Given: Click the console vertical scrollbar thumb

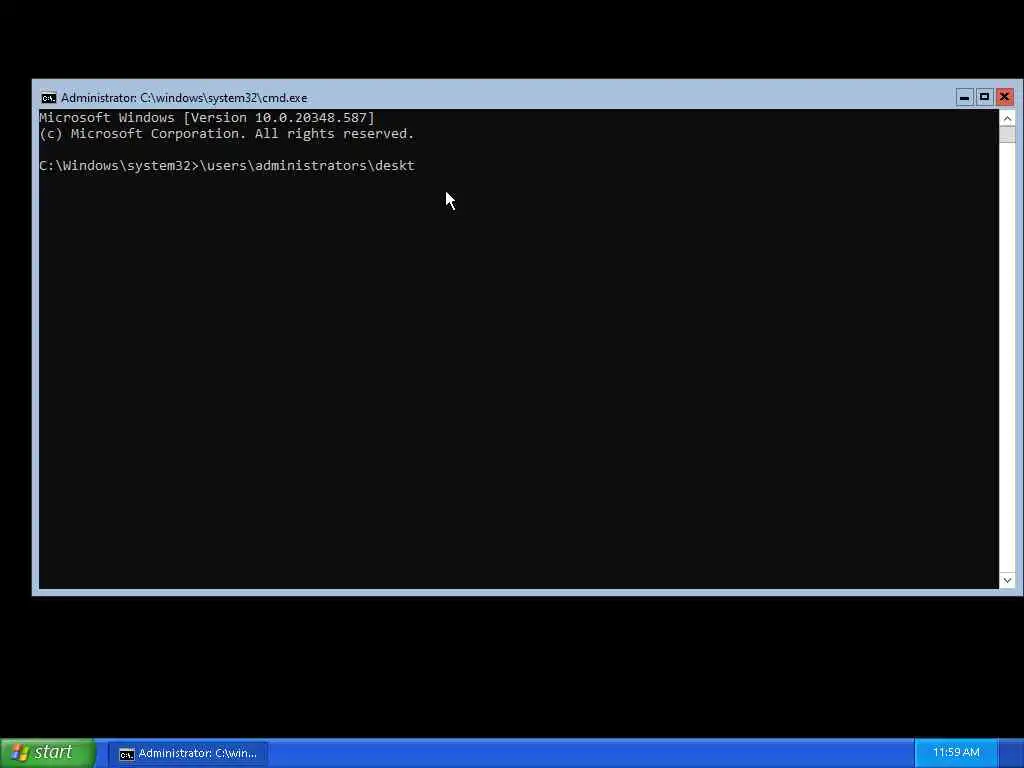Looking at the screenshot, I should point(1007,135).
